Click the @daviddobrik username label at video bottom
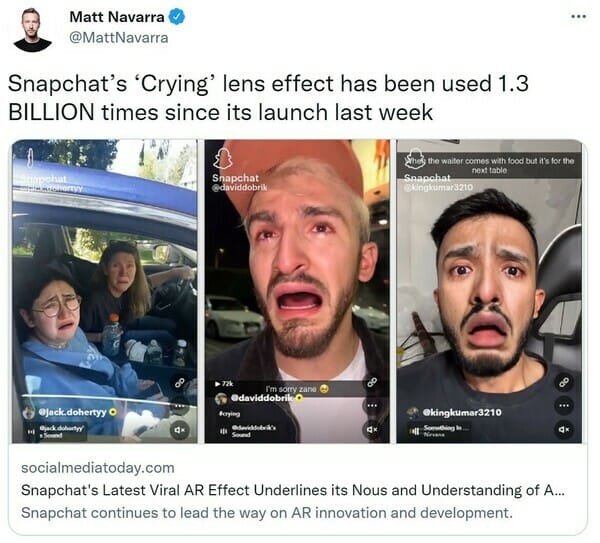Screen dimensions: 600x543 click(262, 398)
